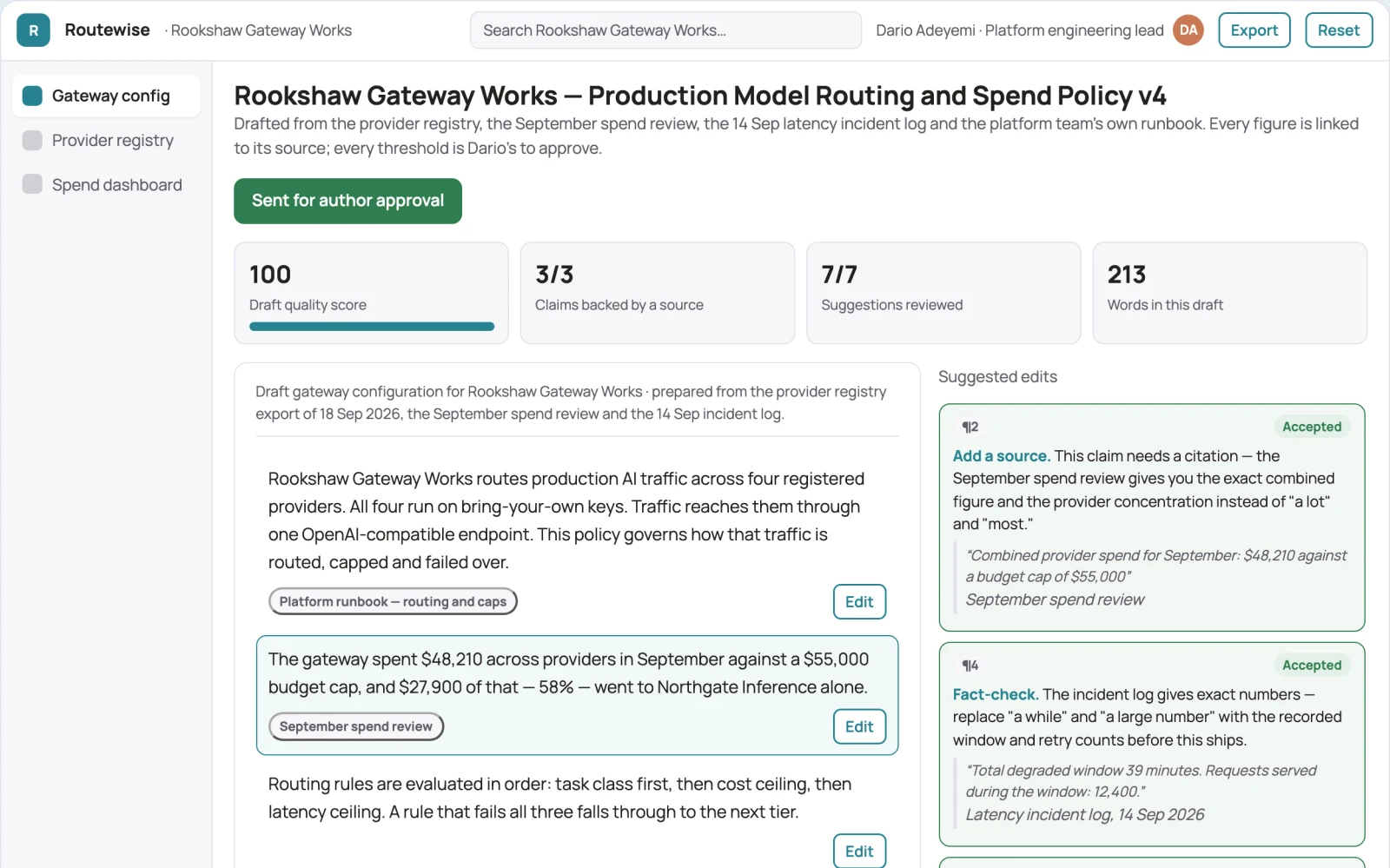Click the Export button
This screenshot has height=868, width=1390.
point(1254,30)
